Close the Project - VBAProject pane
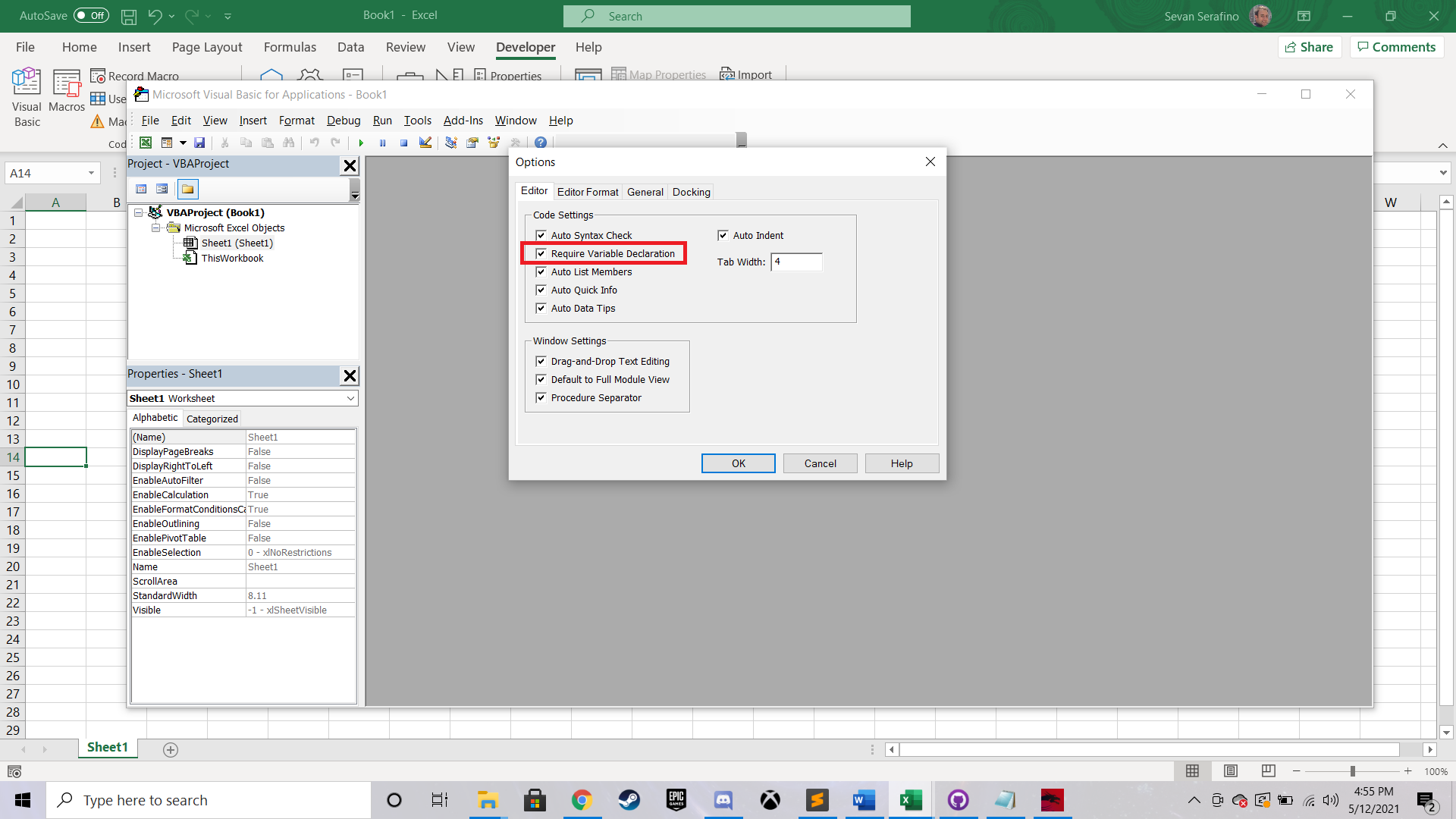This screenshot has width=1456, height=819. pos(350,165)
